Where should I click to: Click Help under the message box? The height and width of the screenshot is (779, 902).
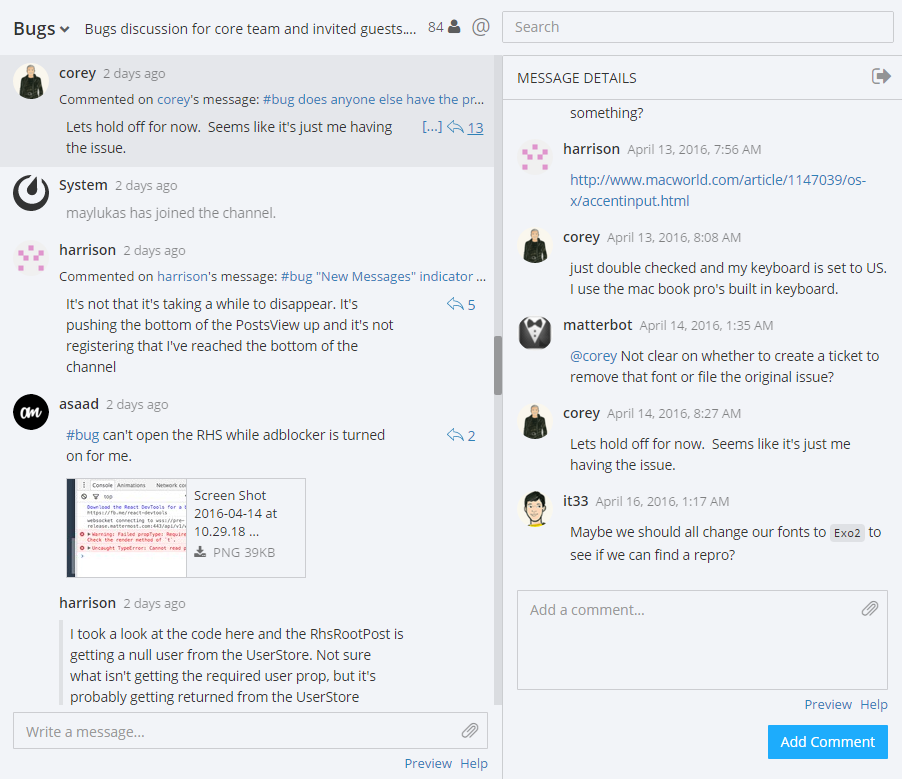pos(473,763)
